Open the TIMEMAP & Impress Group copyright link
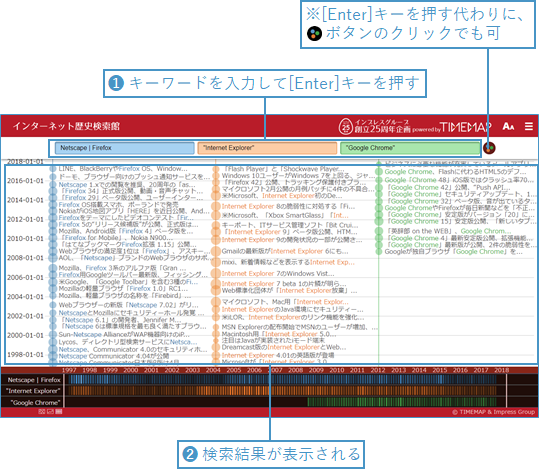Image resolution: width=539 pixels, height=469 pixels. [x=493, y=412]
